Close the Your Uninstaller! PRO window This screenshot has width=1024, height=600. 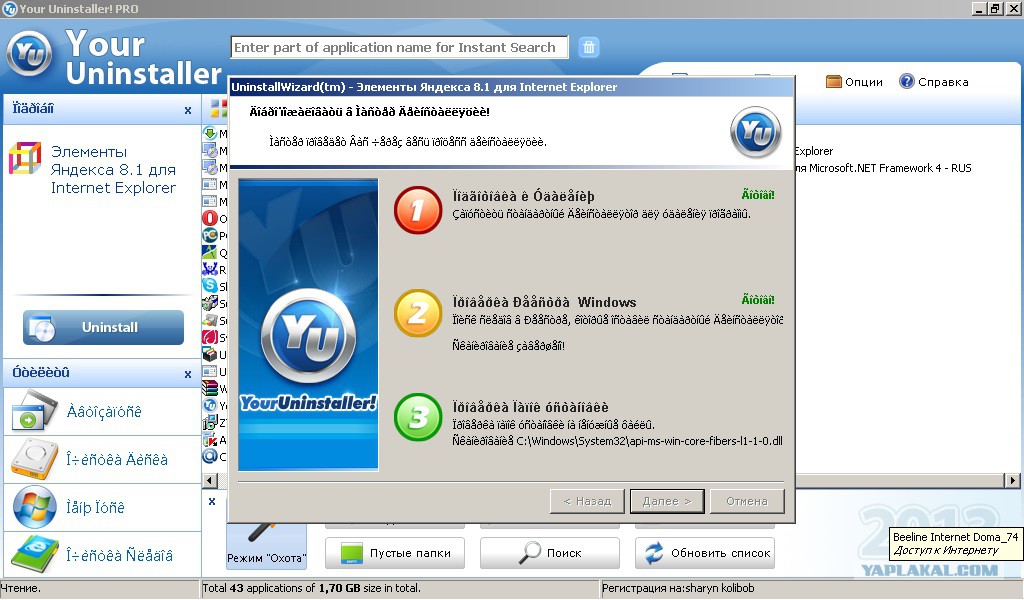point(1013,9)
